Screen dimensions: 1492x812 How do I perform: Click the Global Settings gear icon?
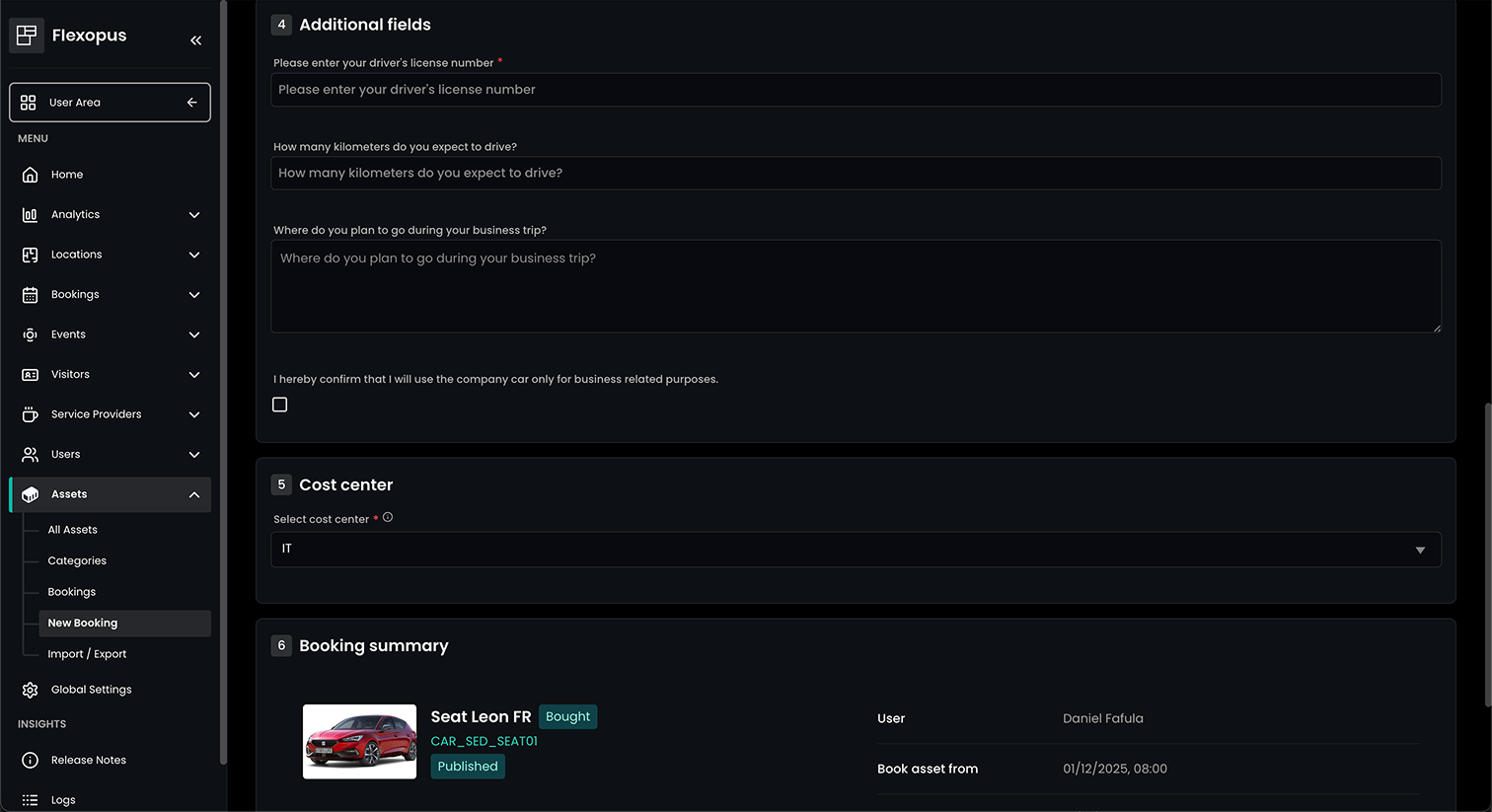pyautogui.click(x=30, y=690)
